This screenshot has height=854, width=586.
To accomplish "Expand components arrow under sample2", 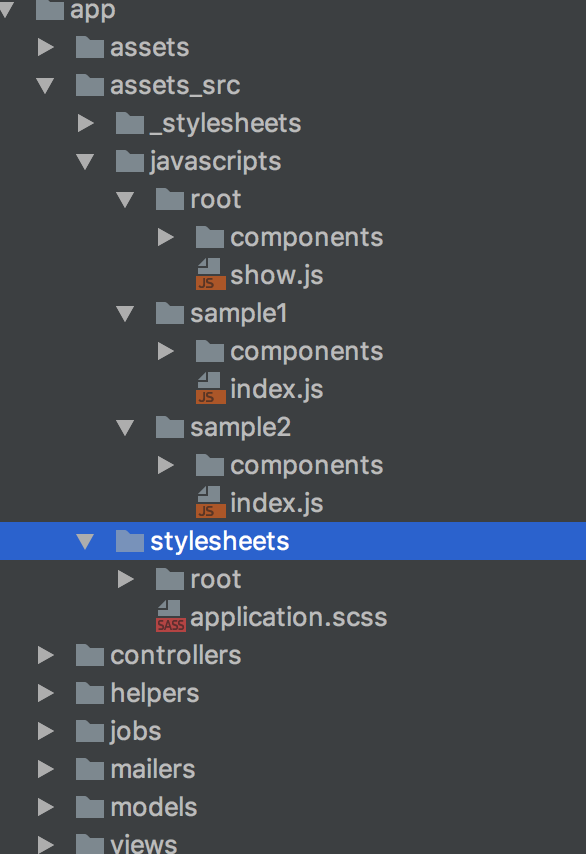I will [166, 465].
